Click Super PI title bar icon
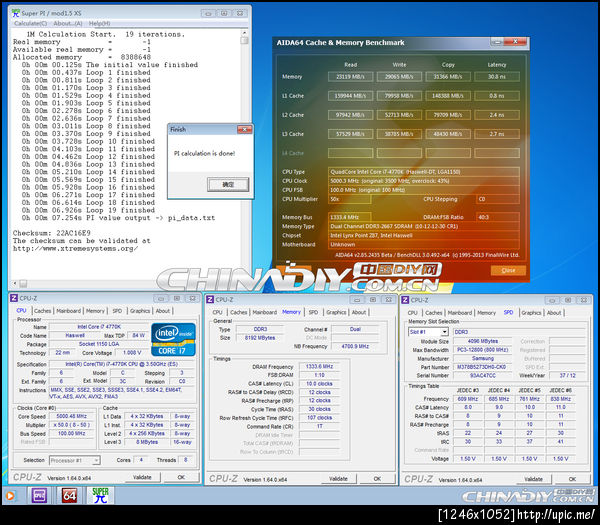600x525 pixels. pyautogui.click(x=16, y=13)
